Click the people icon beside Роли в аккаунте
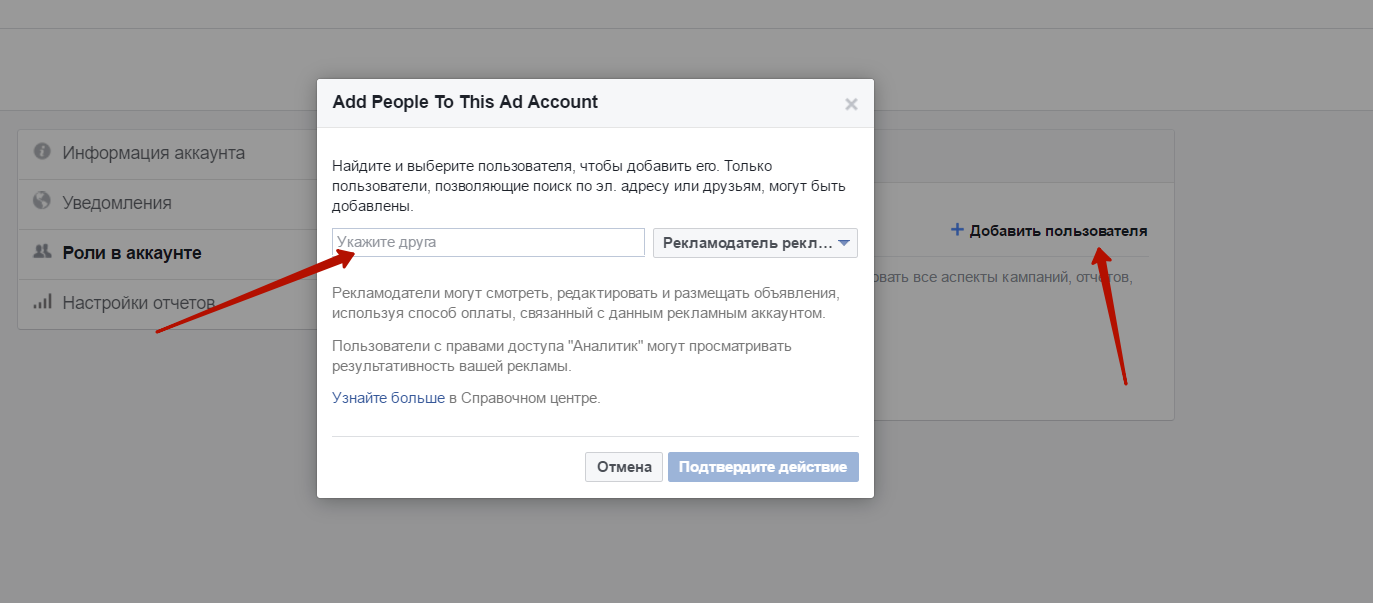Image resolution: width=1373 pixels, height=603 pixels. 42,252
